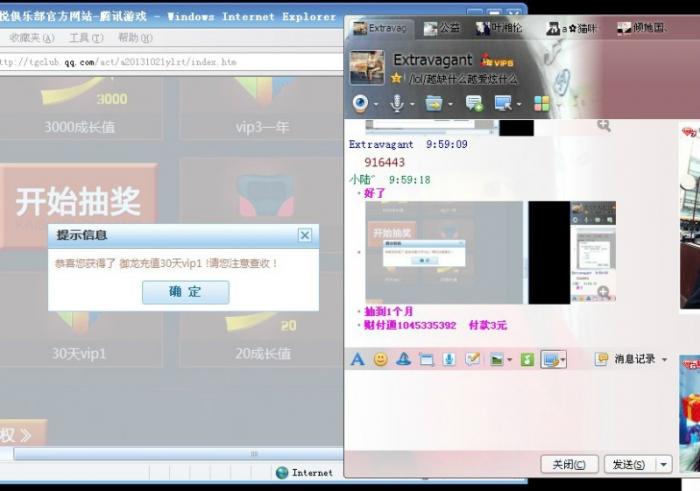Open remote desktop assistance icon

point(503,104)
